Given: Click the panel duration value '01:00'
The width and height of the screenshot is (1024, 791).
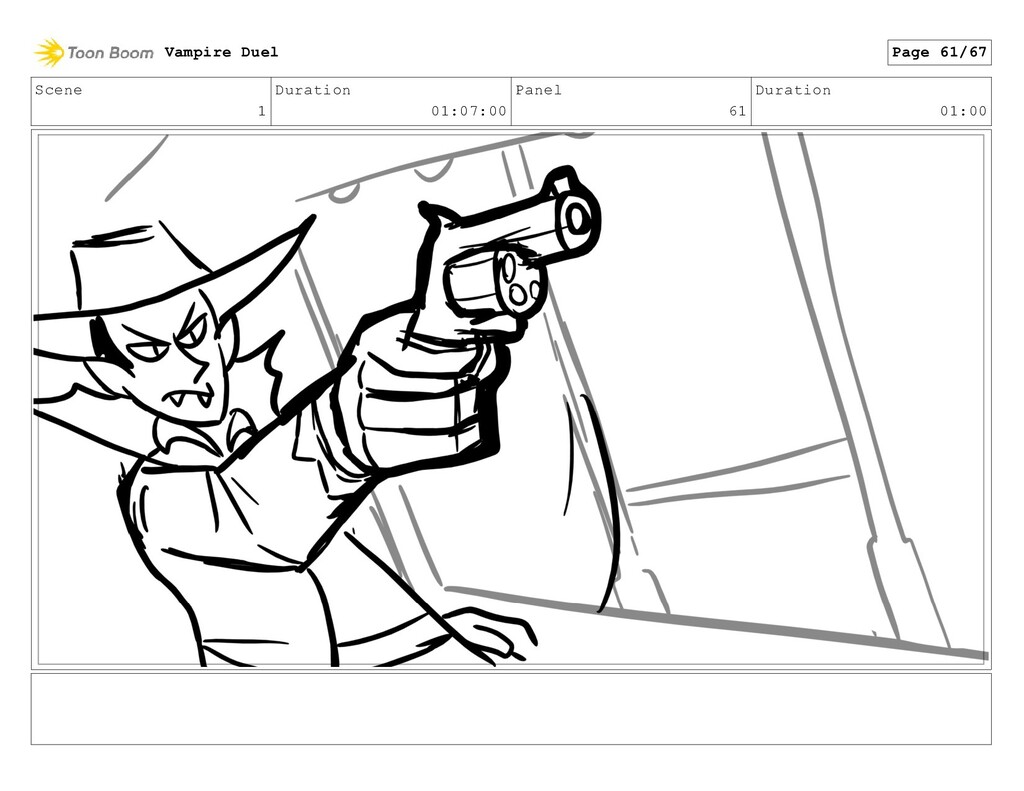Looking at the screenshot, I should [963, 111].
